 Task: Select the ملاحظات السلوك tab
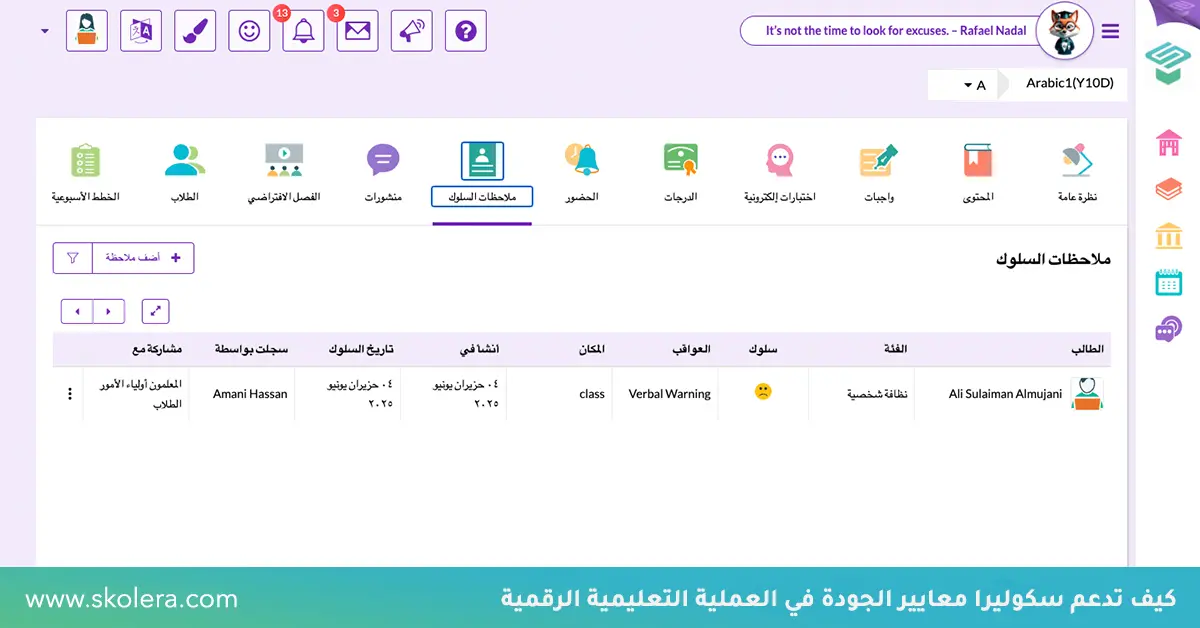point(482,172)
